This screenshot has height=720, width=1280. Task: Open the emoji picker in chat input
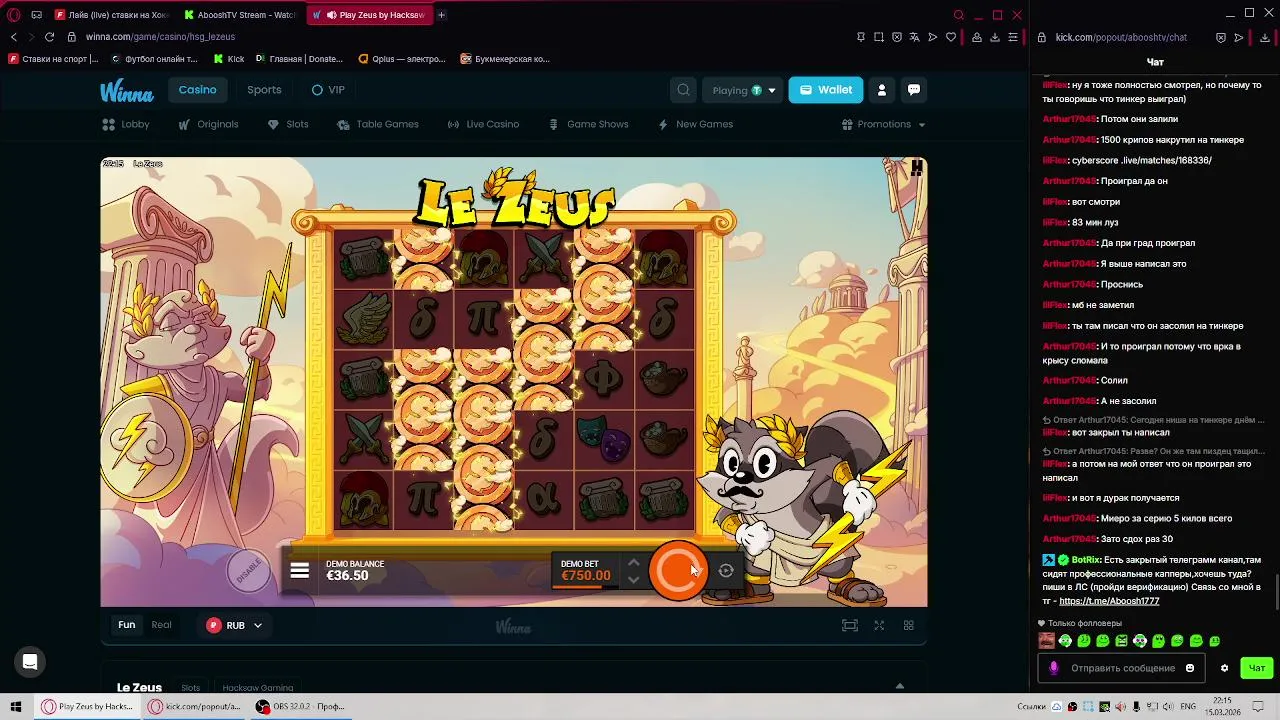coord(1190,668)
